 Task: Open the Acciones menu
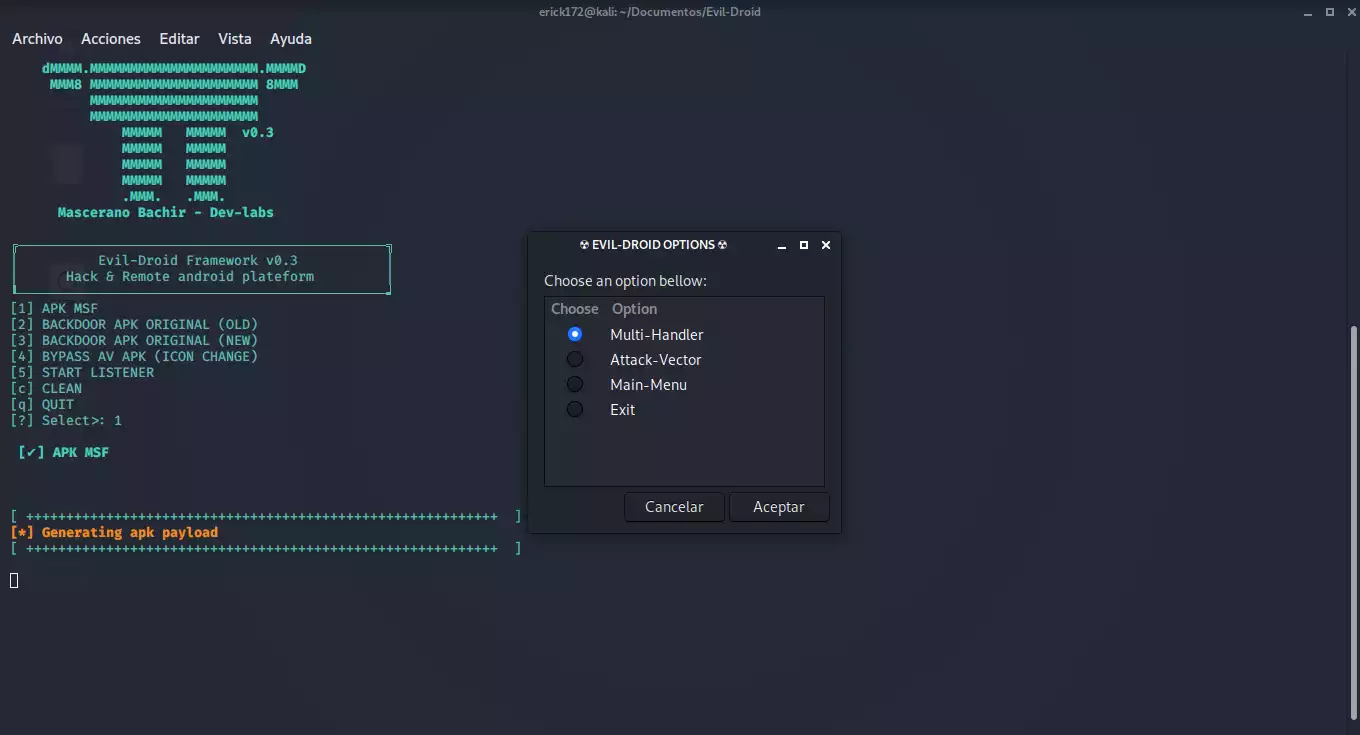click(x=111, y=39)
